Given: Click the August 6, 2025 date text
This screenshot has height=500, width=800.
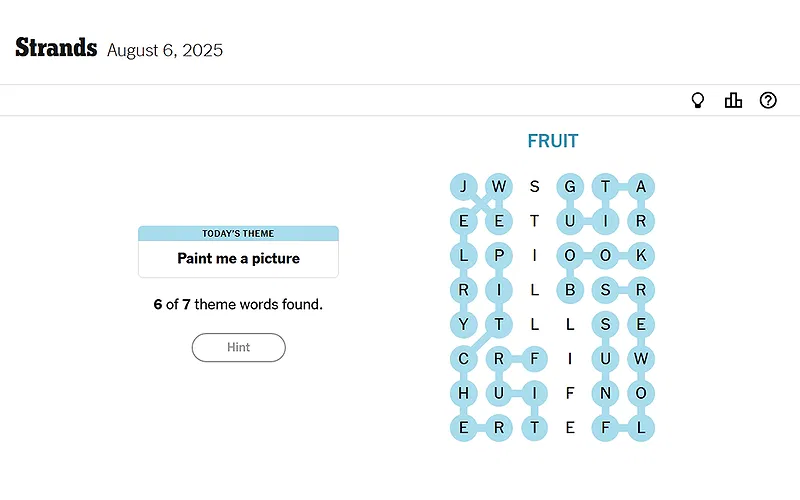Looking at the screenshot, I should click(x=165, y=50).
